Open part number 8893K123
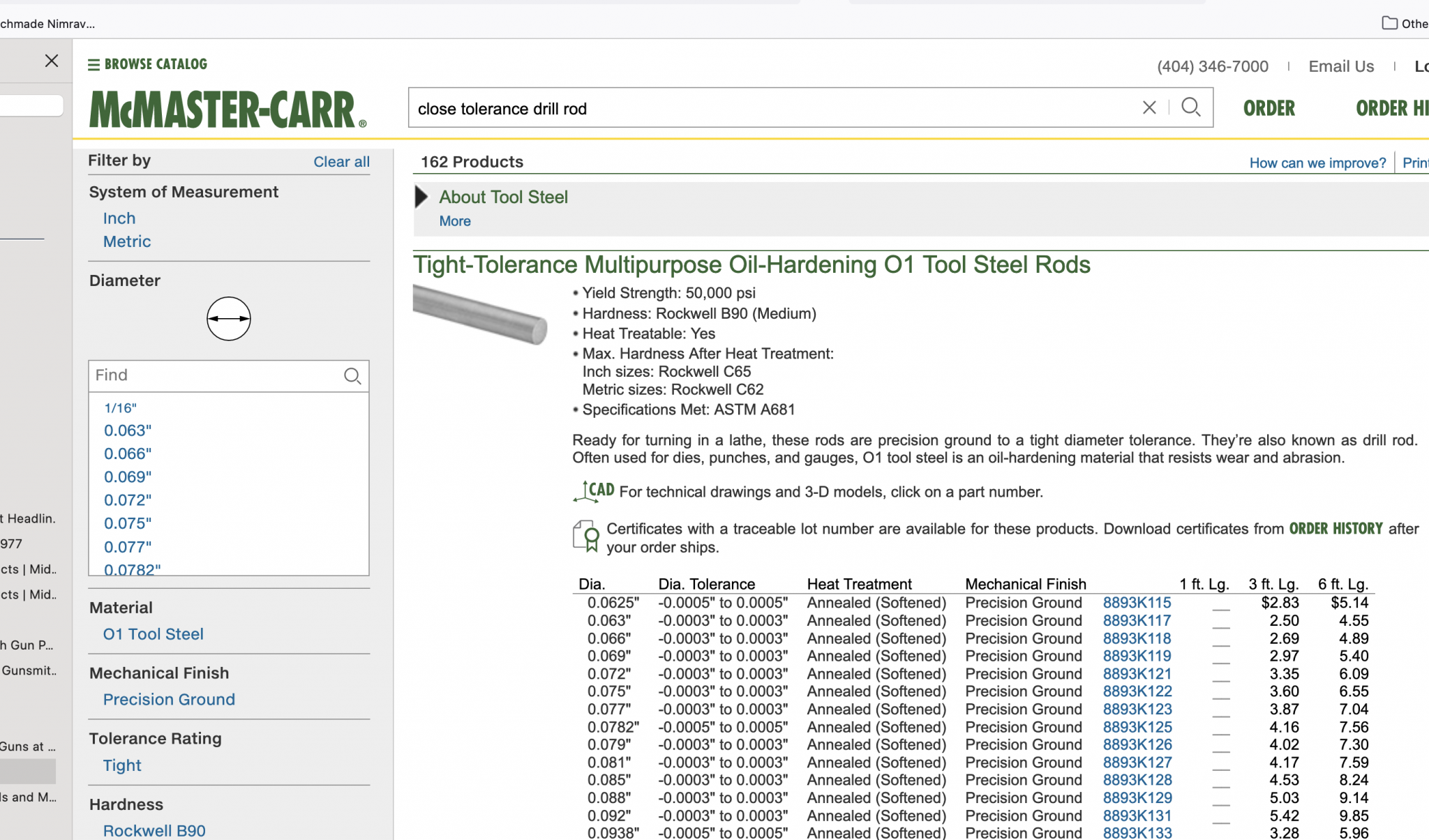Image resolution: width=1429 pixels, height=840 pixels. [x=1137, y=709]
